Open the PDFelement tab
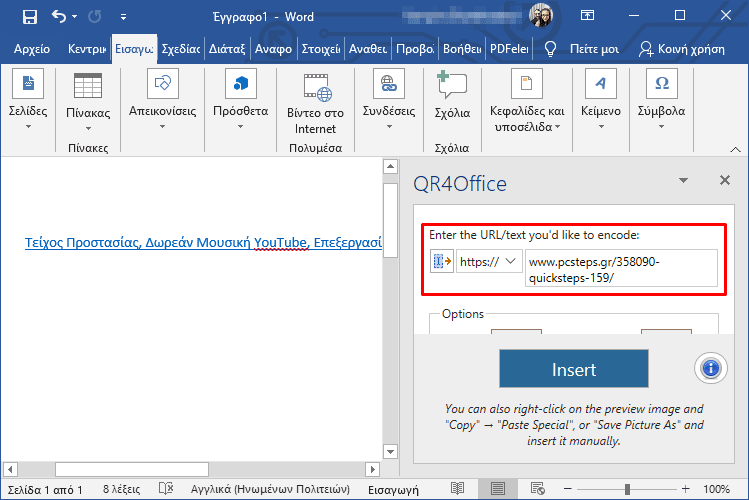 tap(509, 49)
